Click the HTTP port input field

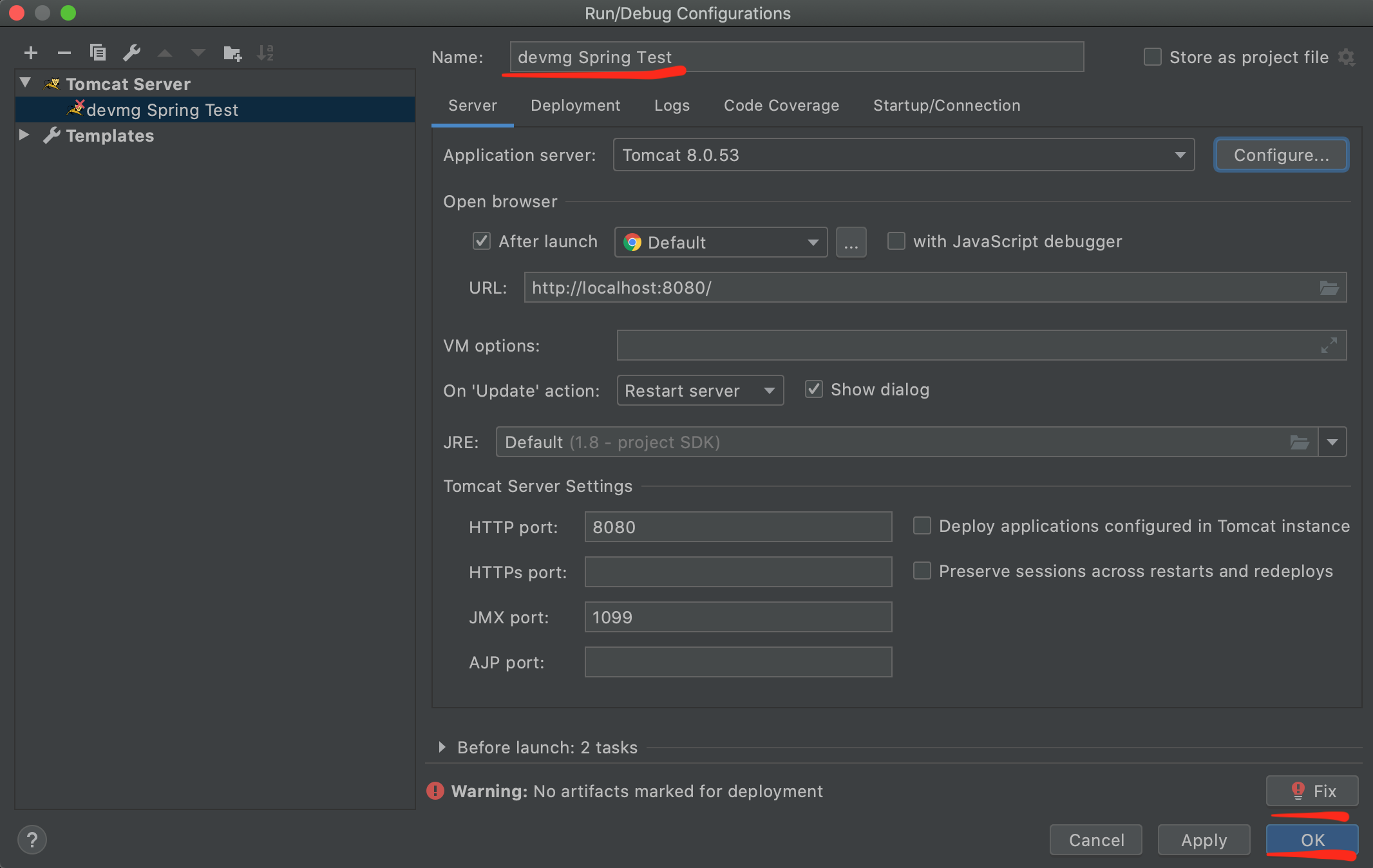click(737, 527)
